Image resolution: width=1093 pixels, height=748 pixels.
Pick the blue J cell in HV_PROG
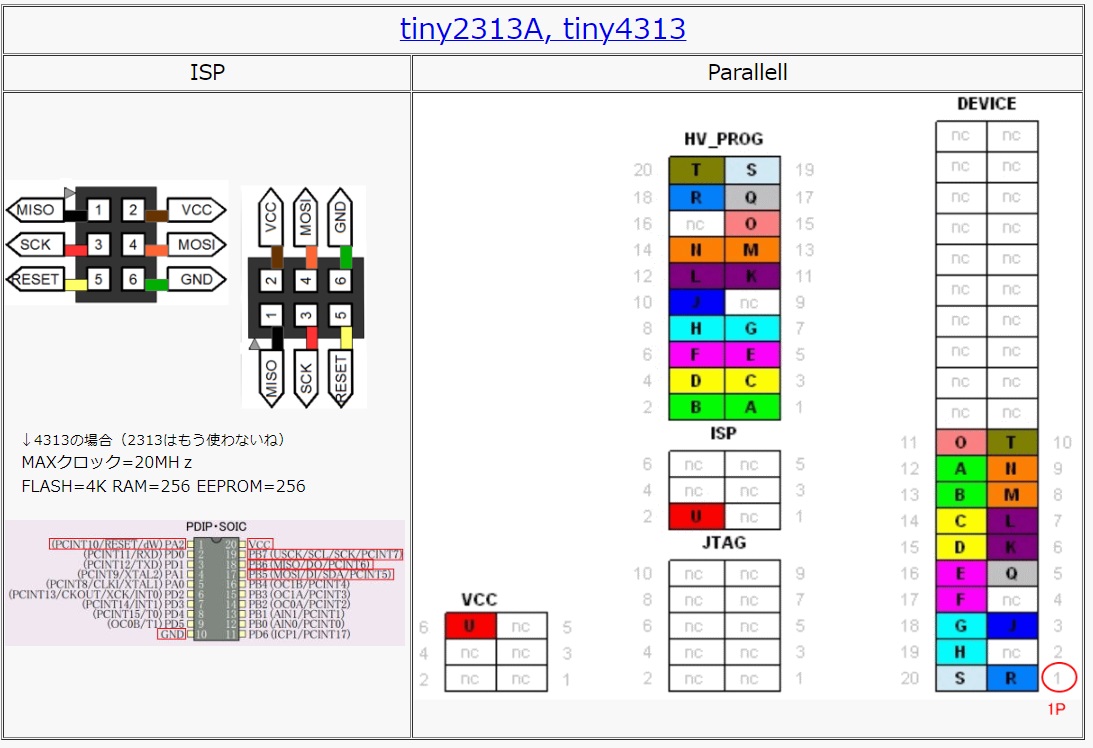point(697,302)
